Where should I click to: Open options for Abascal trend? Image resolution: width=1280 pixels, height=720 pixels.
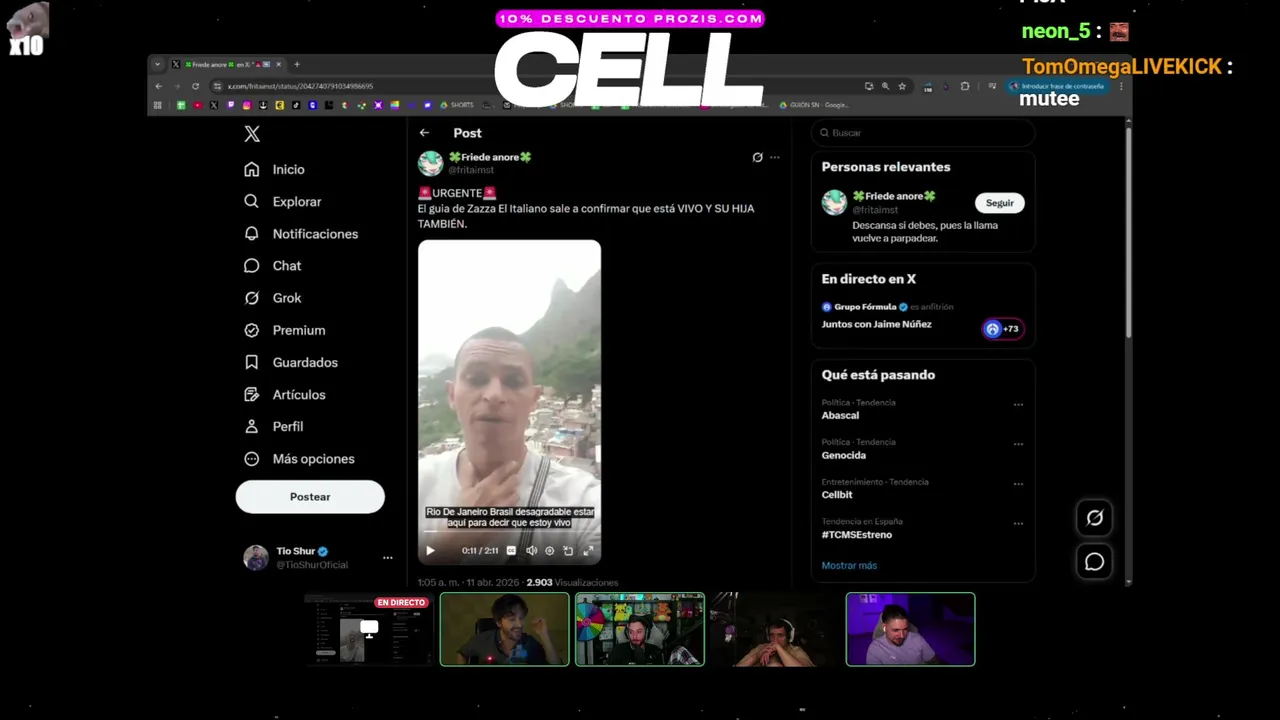pyautogui.click(x=1018, y=405)
